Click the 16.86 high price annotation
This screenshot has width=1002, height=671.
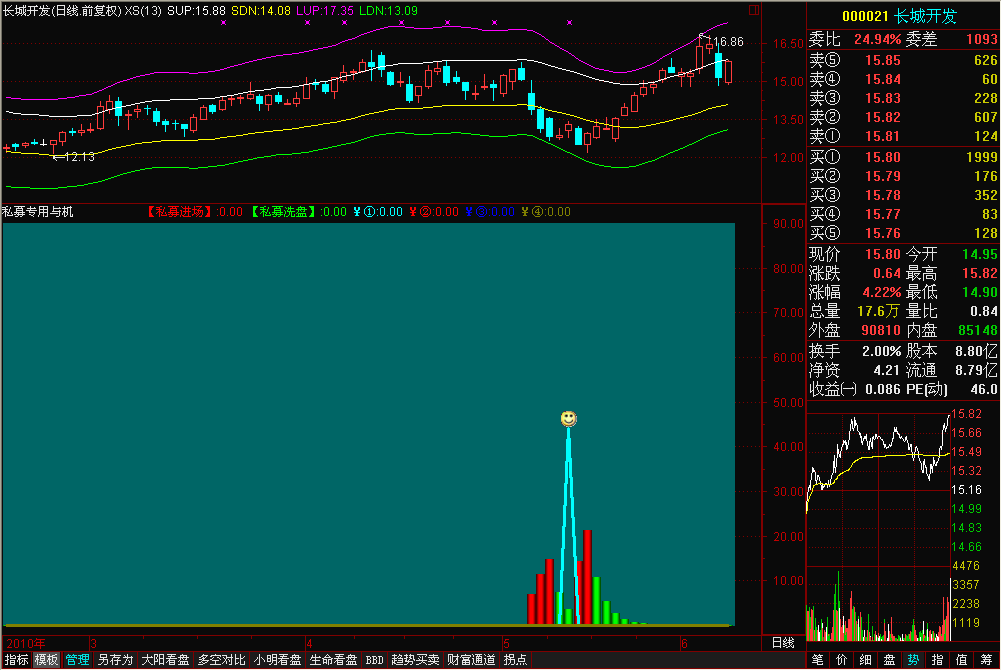point(728,42)
